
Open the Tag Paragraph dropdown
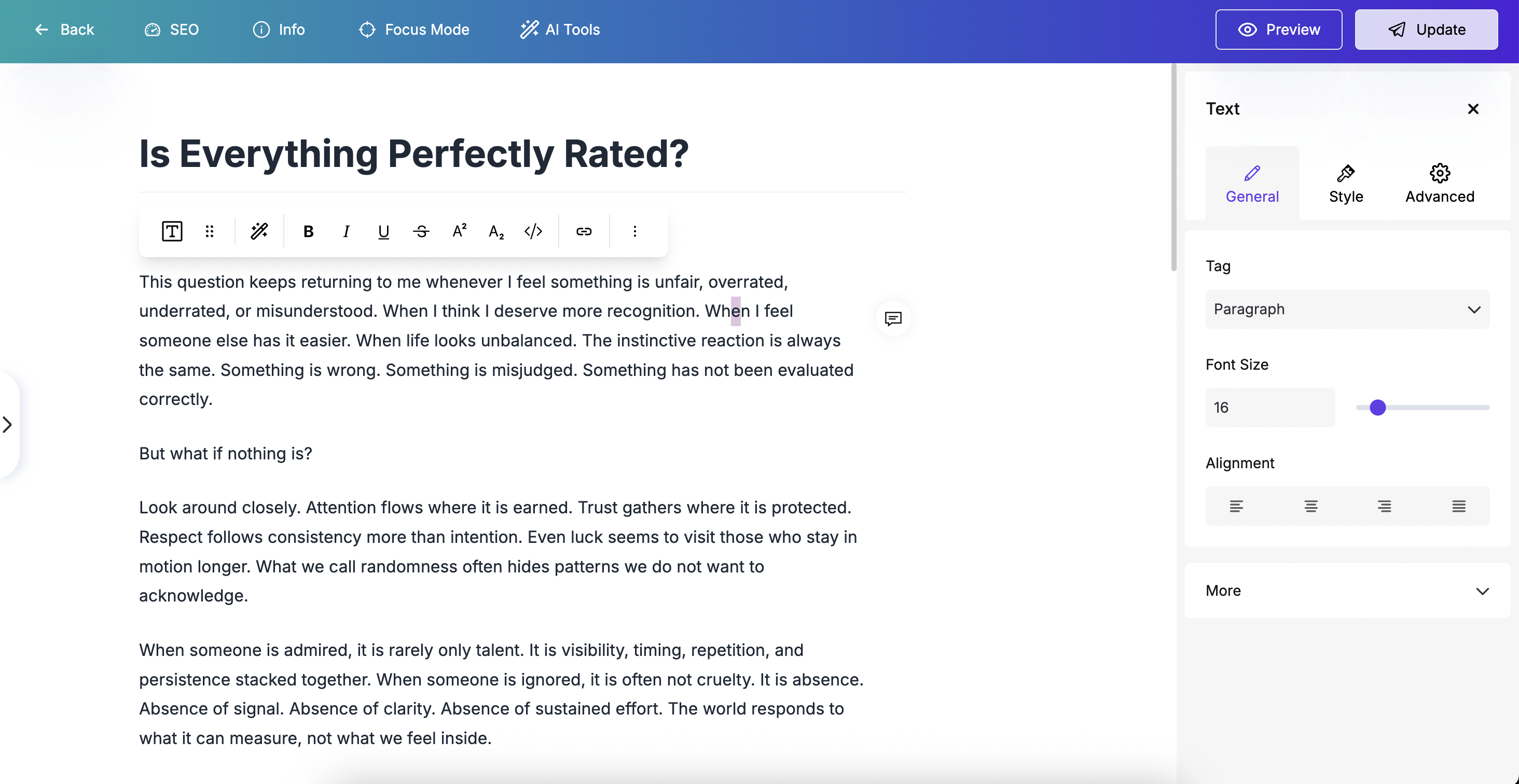1347,310
